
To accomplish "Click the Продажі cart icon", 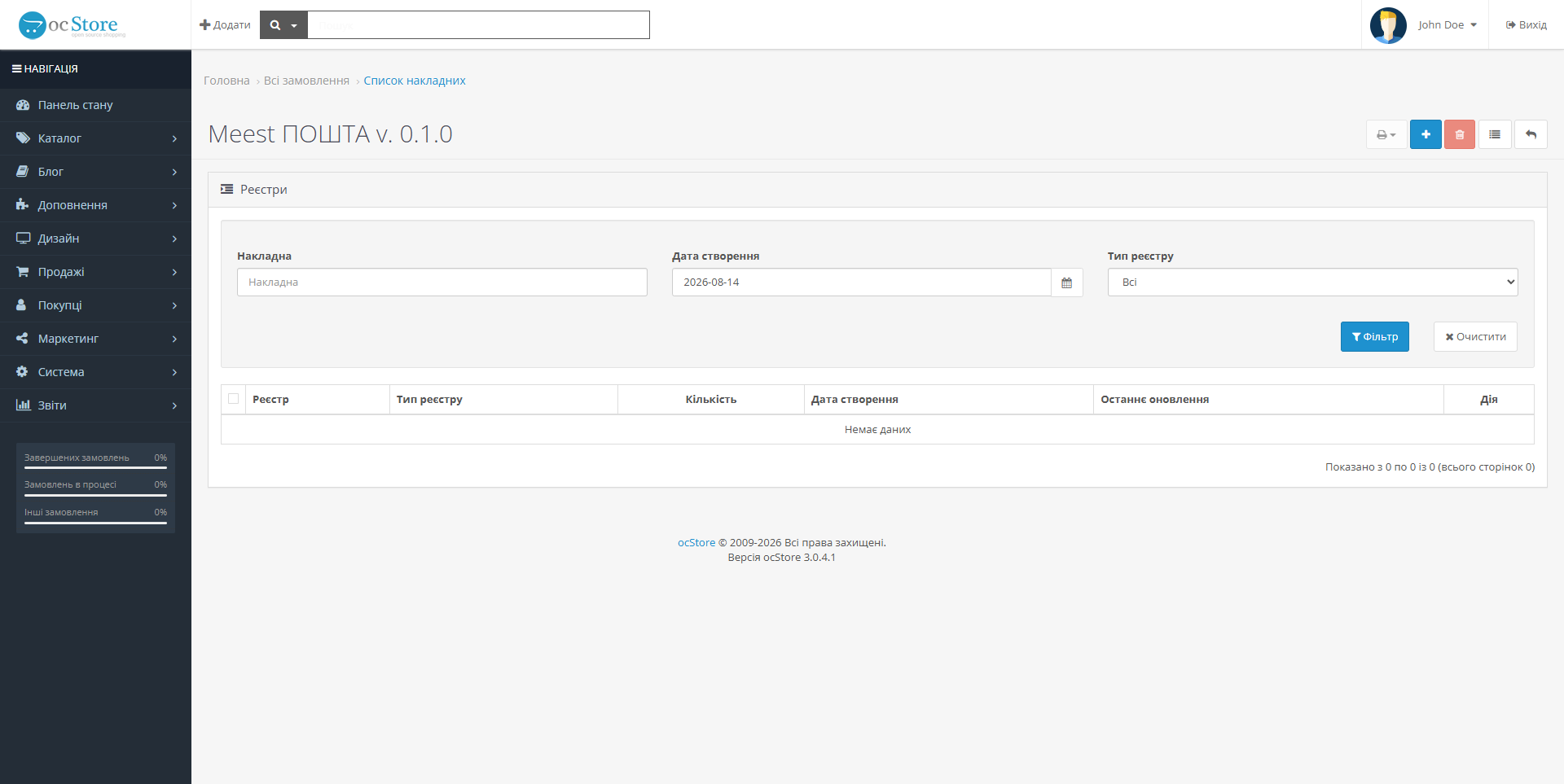I will point(23,272).
